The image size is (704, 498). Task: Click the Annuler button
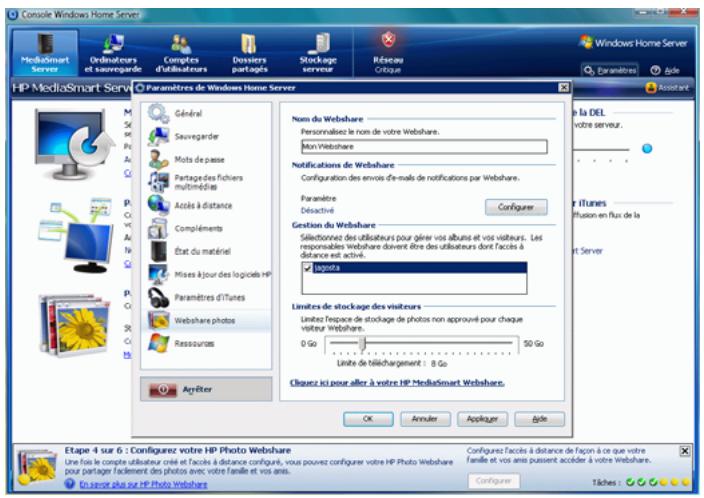click(425, 419)
